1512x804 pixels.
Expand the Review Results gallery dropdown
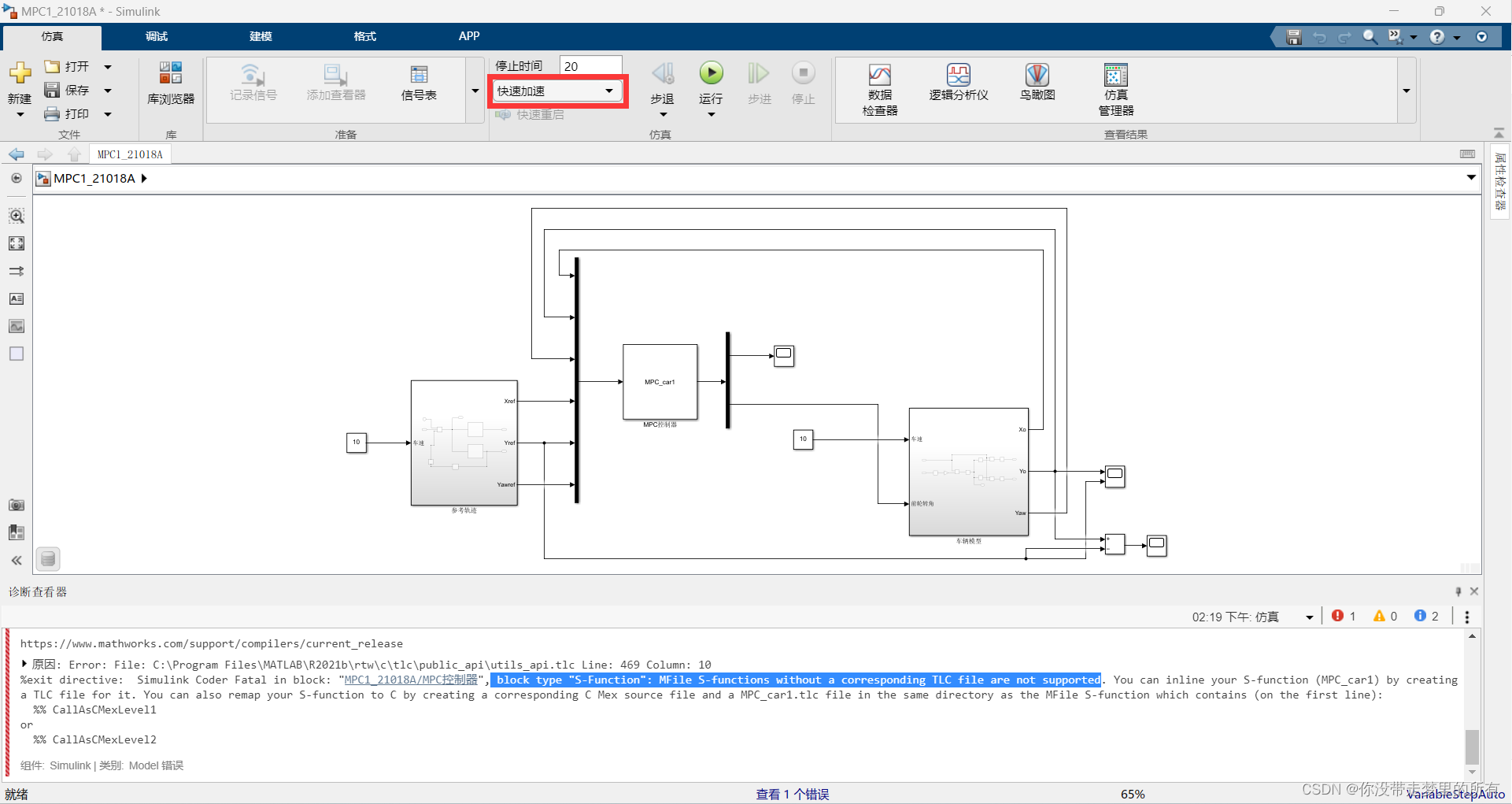pyautogui.click(x=1406, y=91)
